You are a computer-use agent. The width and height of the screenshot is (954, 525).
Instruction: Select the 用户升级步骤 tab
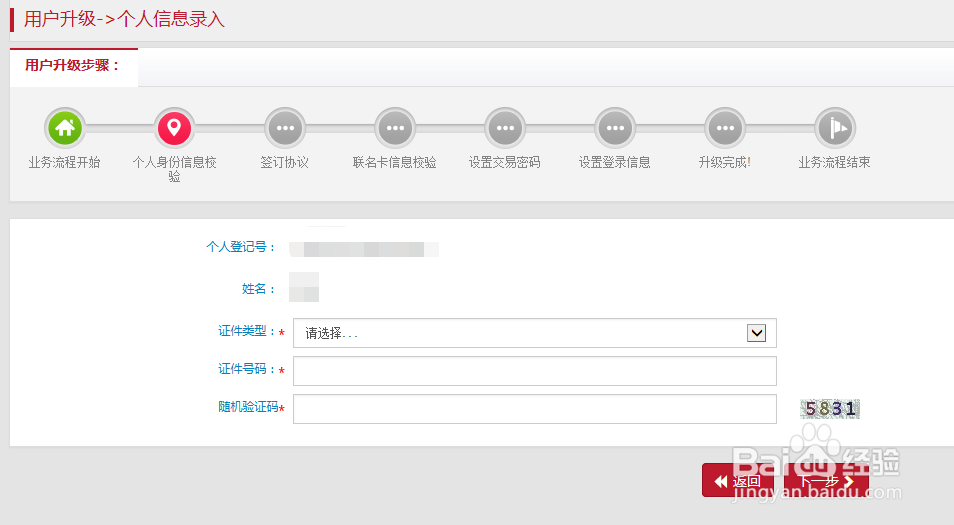click(74, 66)
